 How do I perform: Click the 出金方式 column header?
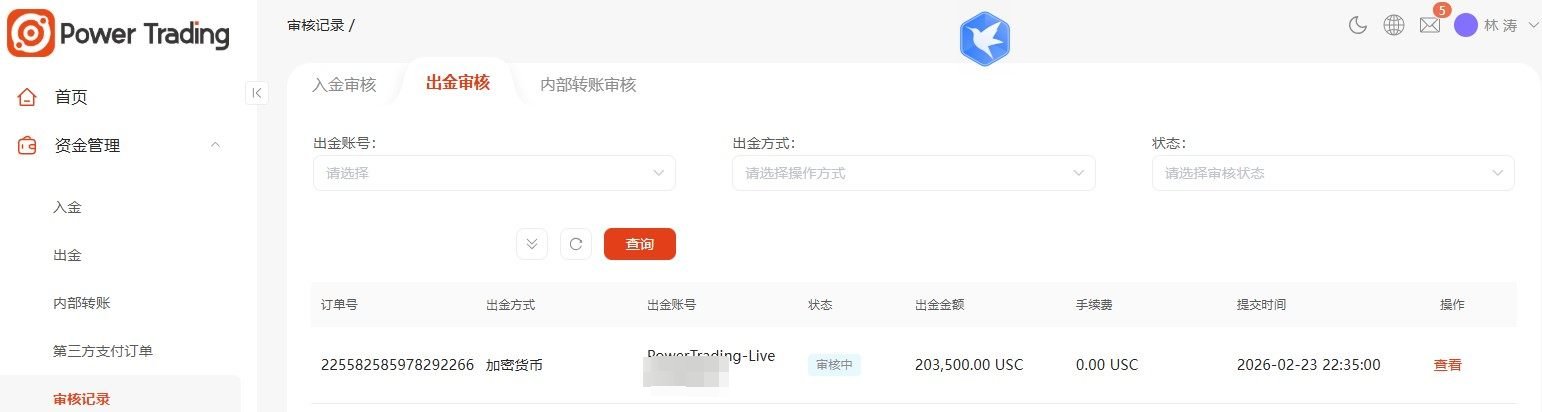tap(511, 305)
